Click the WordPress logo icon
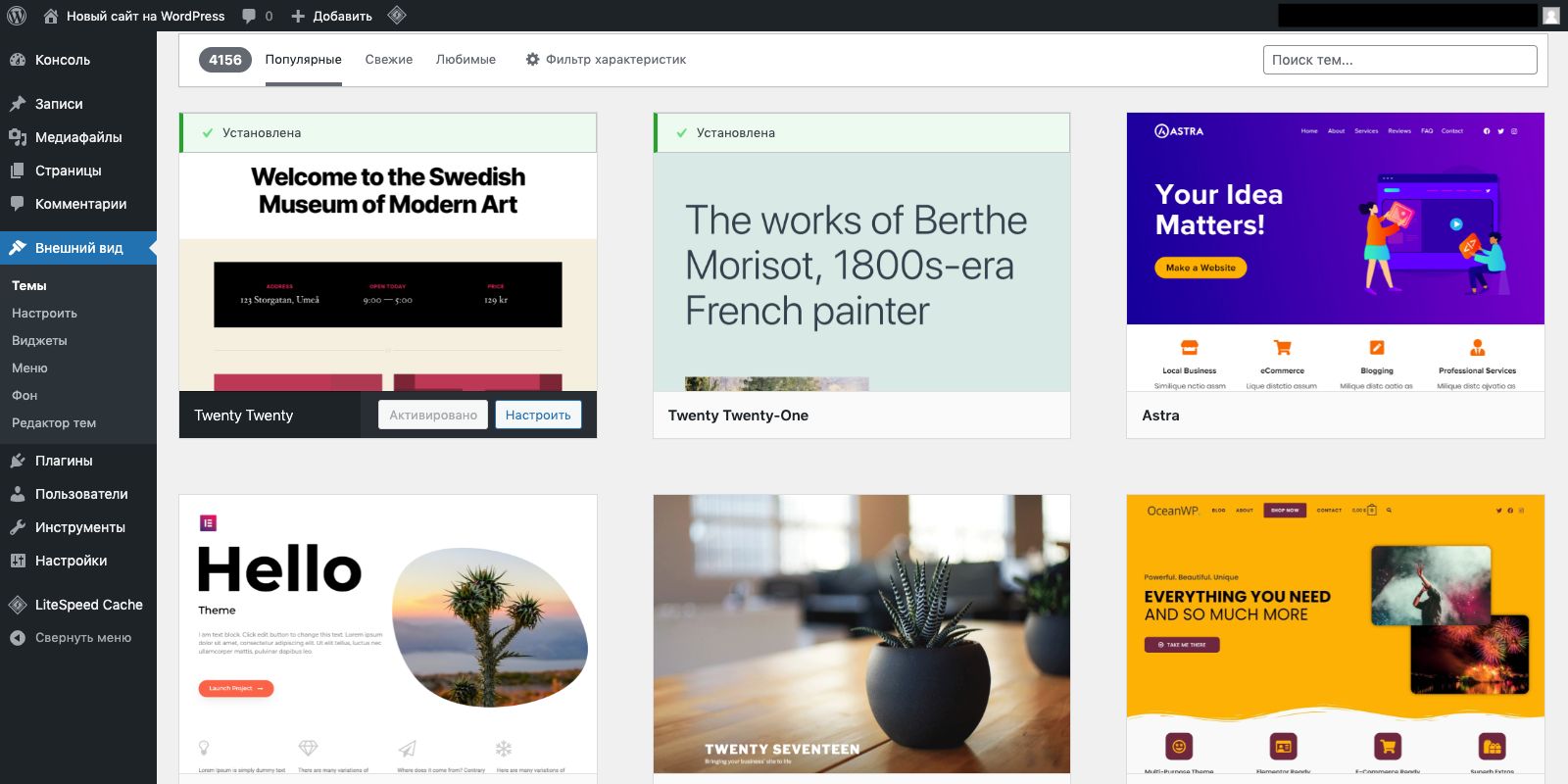 [17, 16]
